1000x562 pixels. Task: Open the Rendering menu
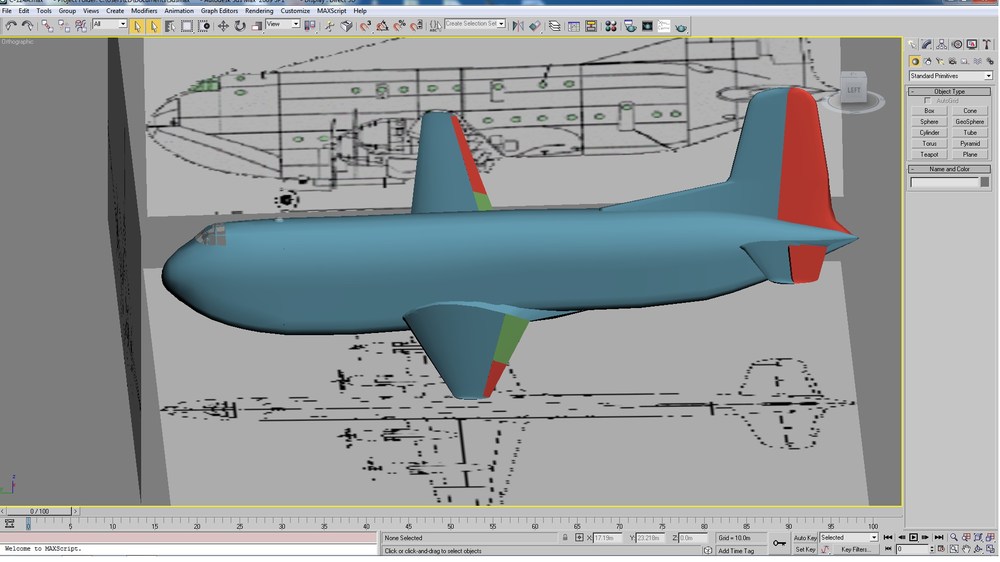click(259, 11)
